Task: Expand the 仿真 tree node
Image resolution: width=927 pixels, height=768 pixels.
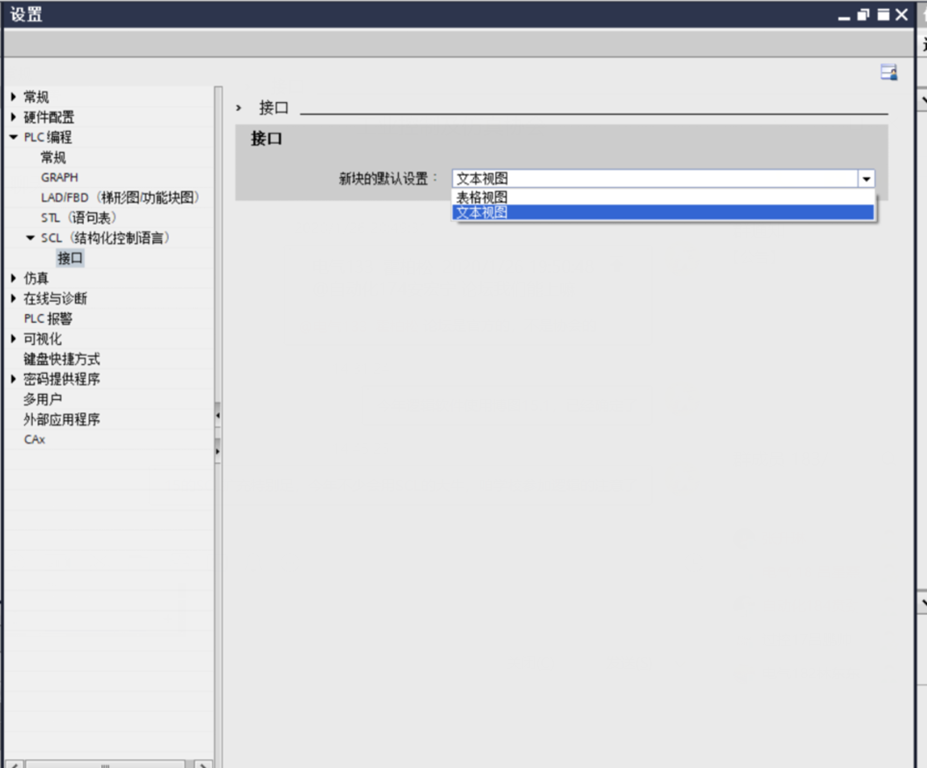Action: [12, 278]
